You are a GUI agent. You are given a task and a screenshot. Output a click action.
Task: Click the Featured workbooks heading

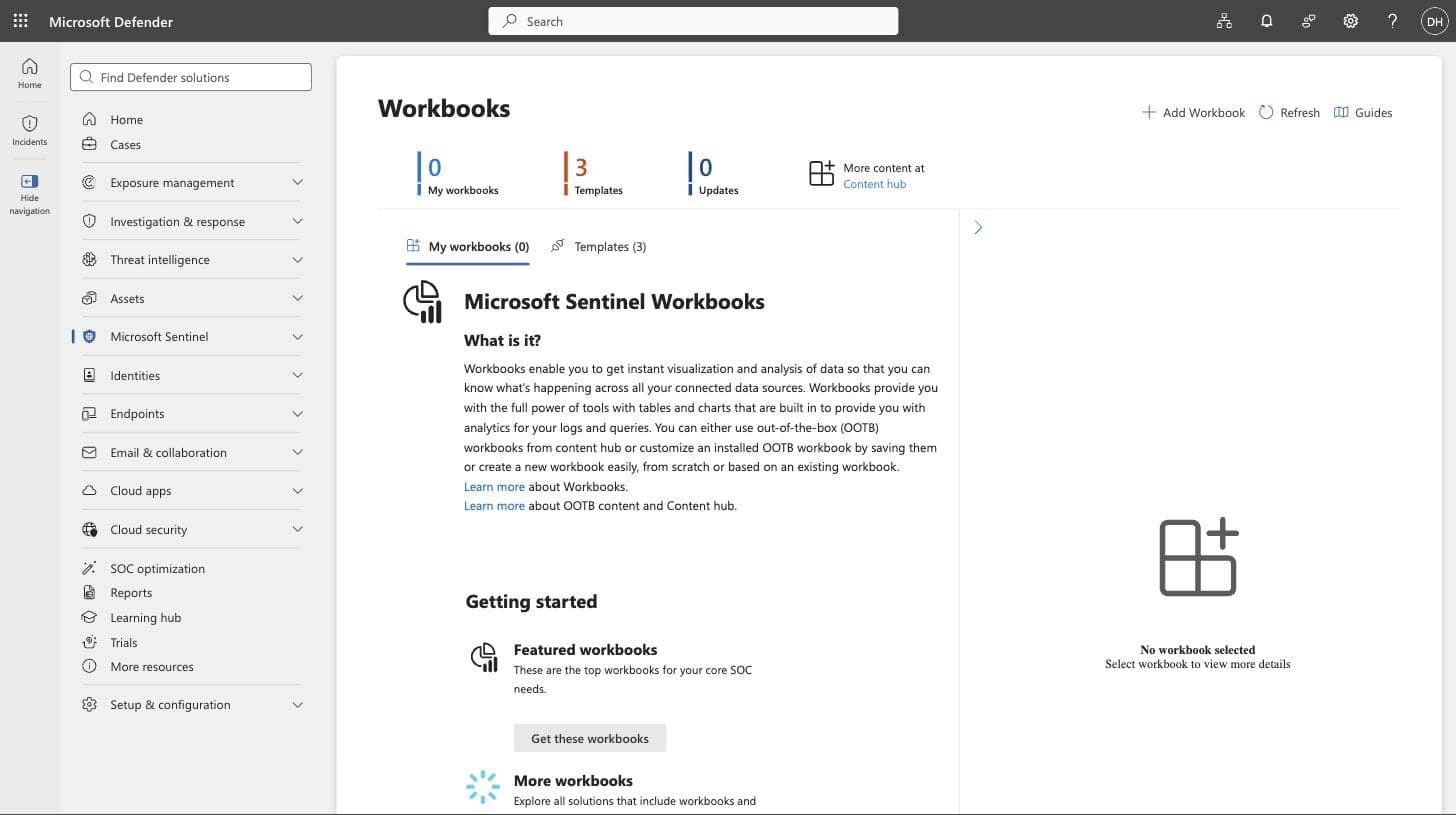(x=585, y=649)
